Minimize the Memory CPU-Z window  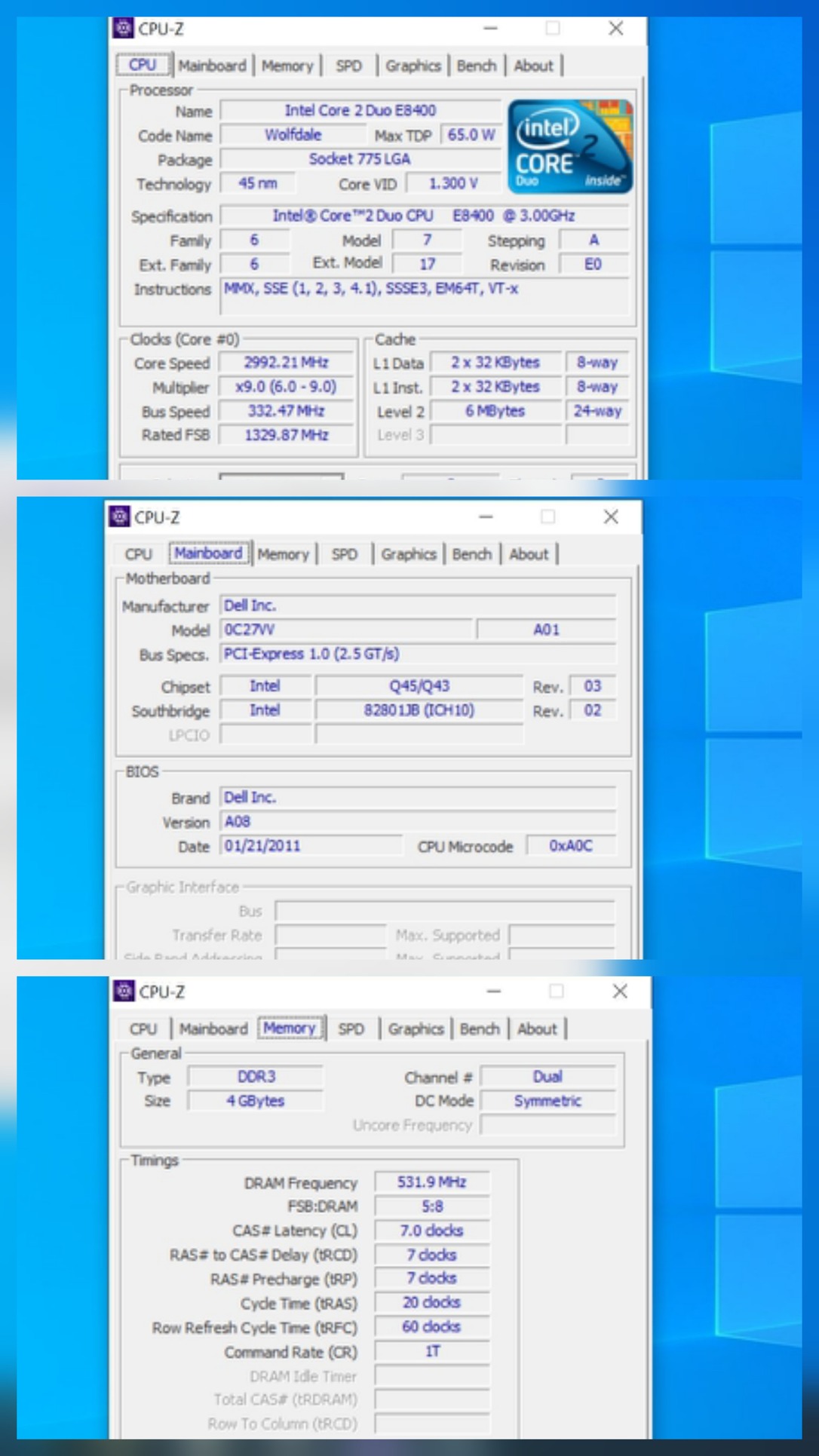point(494,991)
